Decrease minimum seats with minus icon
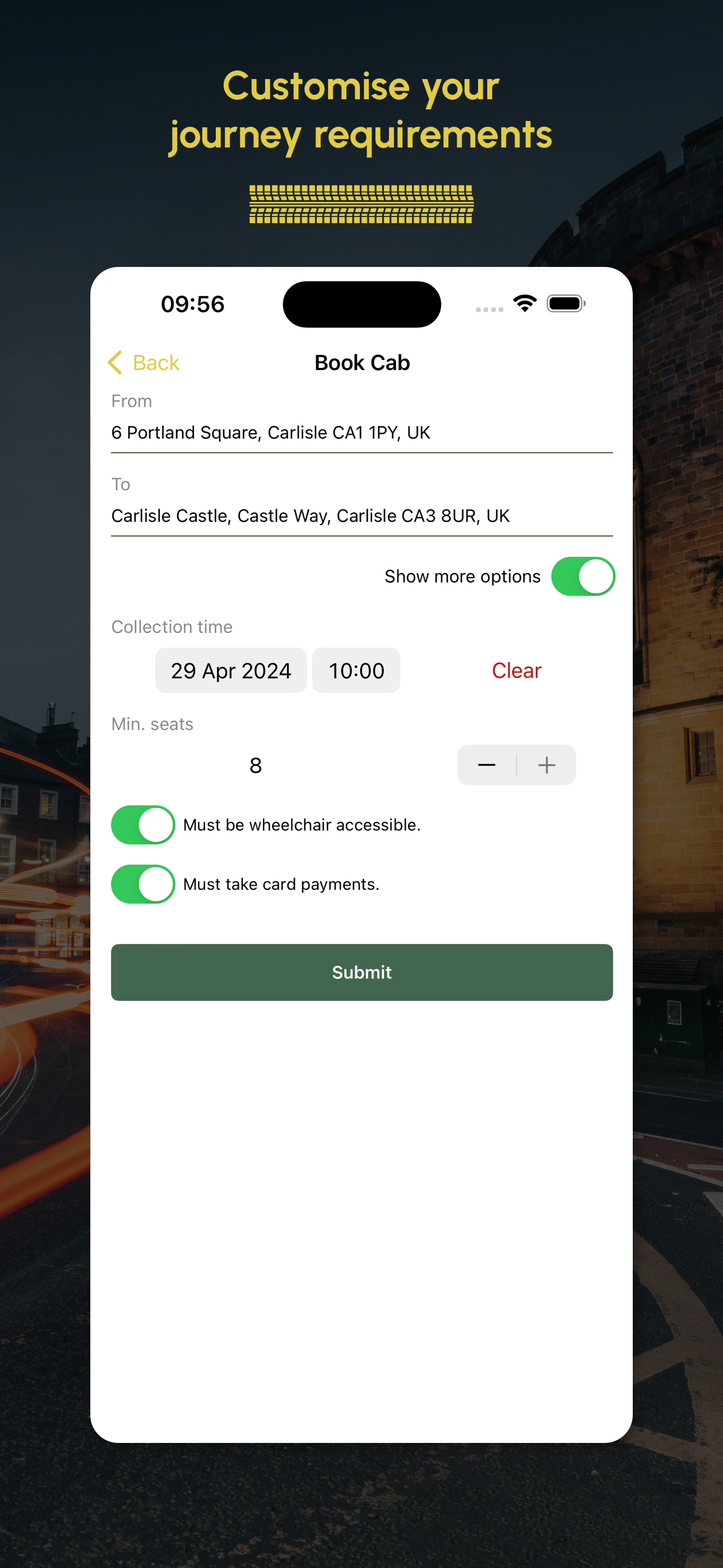Image resolution: width=723 pixels, height=1568 pixels. pyautogui.click(x=487, y=764)
